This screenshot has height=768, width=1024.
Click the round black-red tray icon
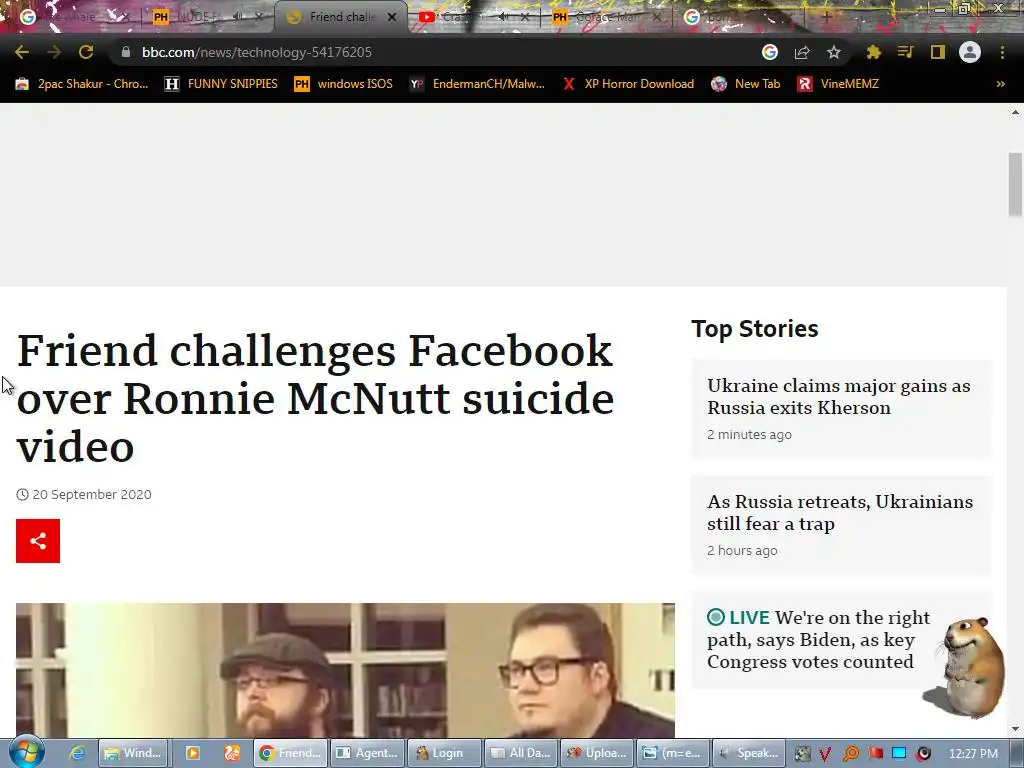[923, 754]
